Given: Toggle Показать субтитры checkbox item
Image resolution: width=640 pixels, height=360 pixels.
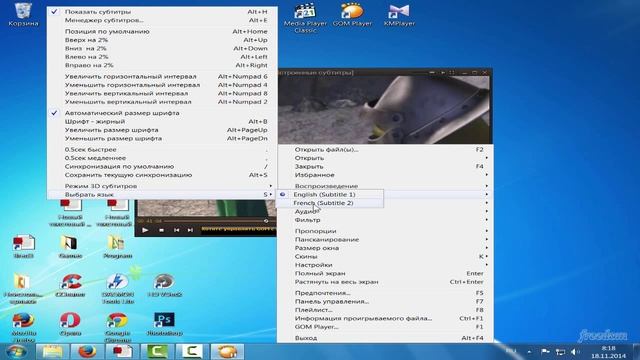Looking at the screenshot, I should pos(162,12).
